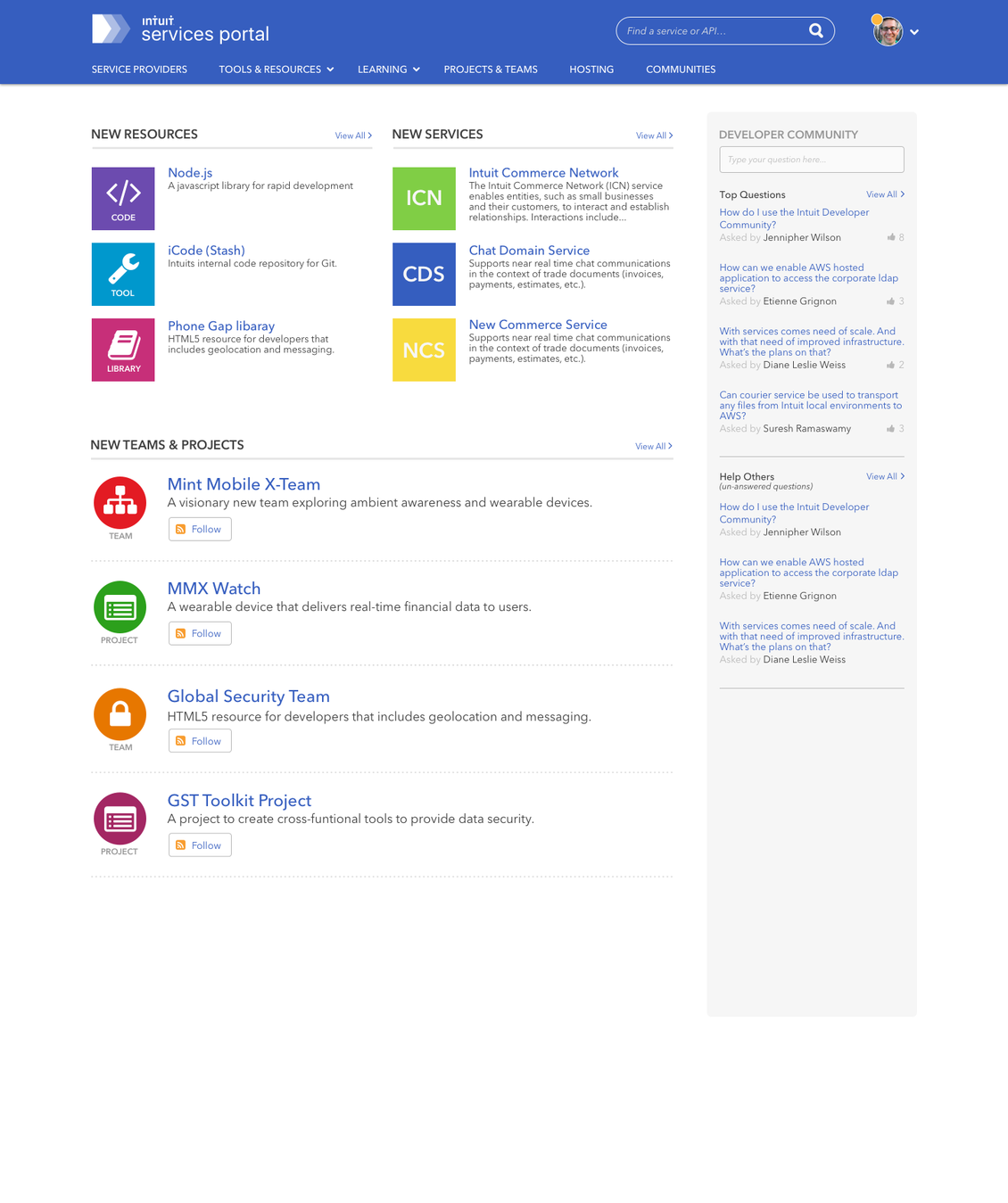Click the Mint Mobile X-Team red team icon
The image size is (1008, 1203).
click(x=120, y=503)
